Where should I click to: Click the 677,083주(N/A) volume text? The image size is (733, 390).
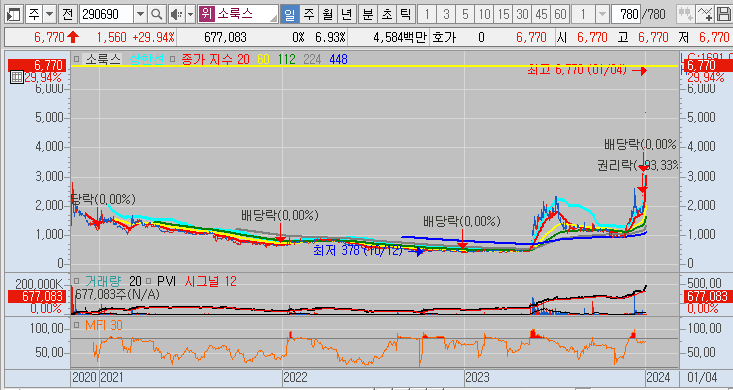pyautogui.click(x=117, y=294)
